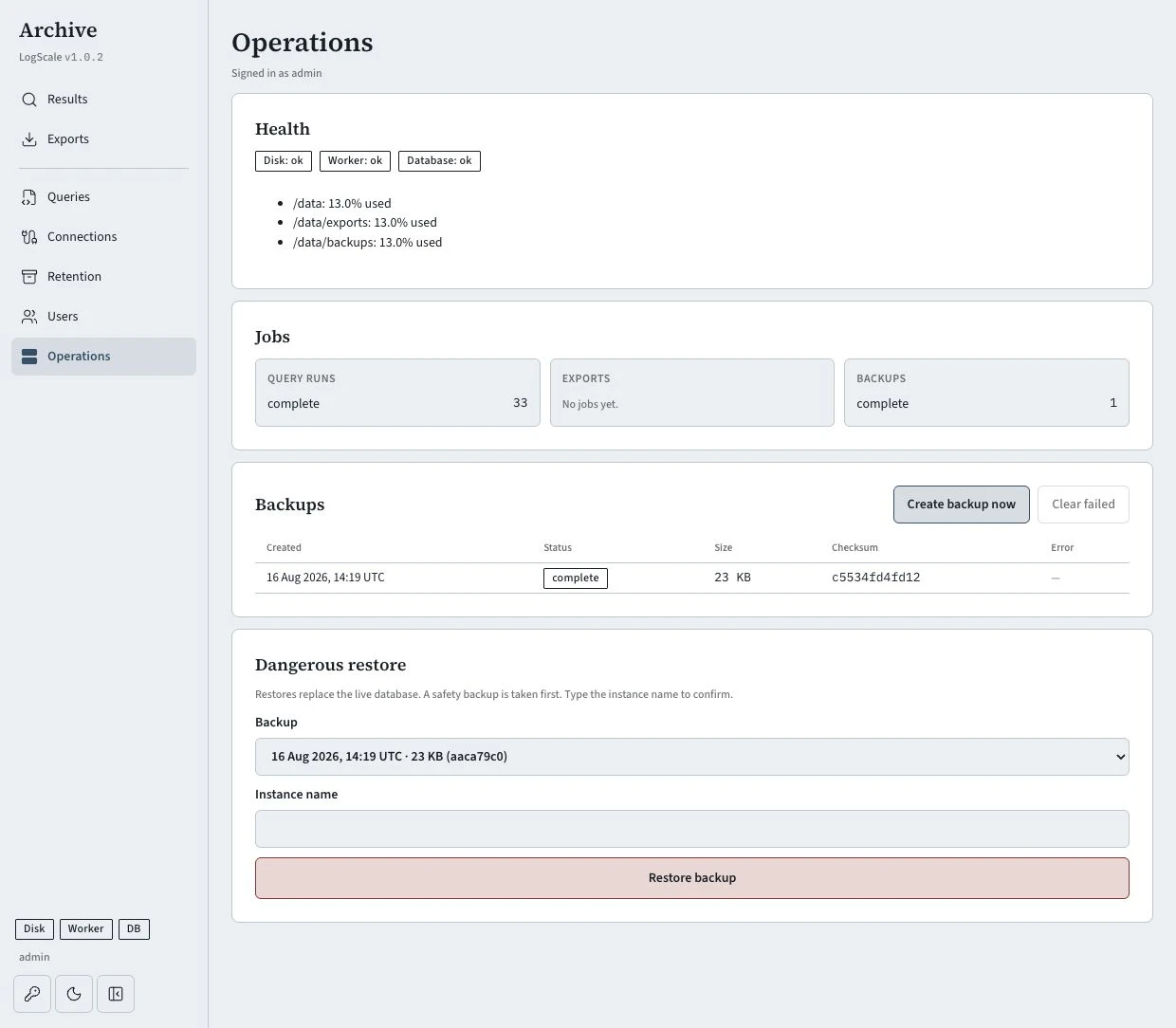This screenshot has height=1028, width=1176.
Task: Click the Error column header
Action: [1062, 548]
